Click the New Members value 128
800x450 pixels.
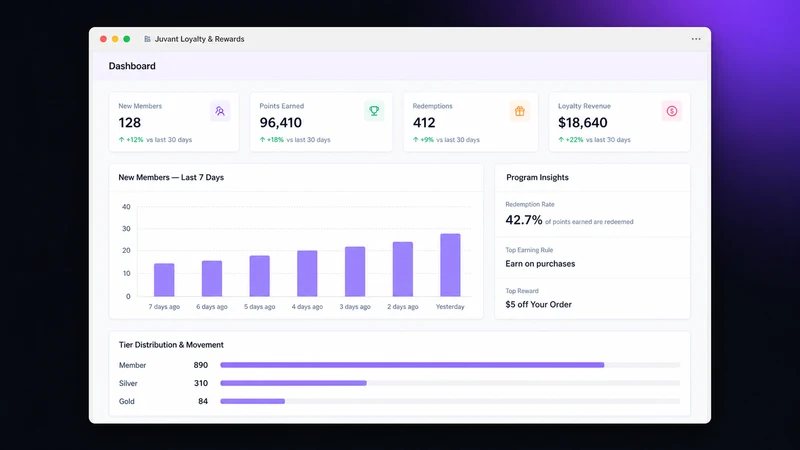pyautogui.click(x=130, y=122)
